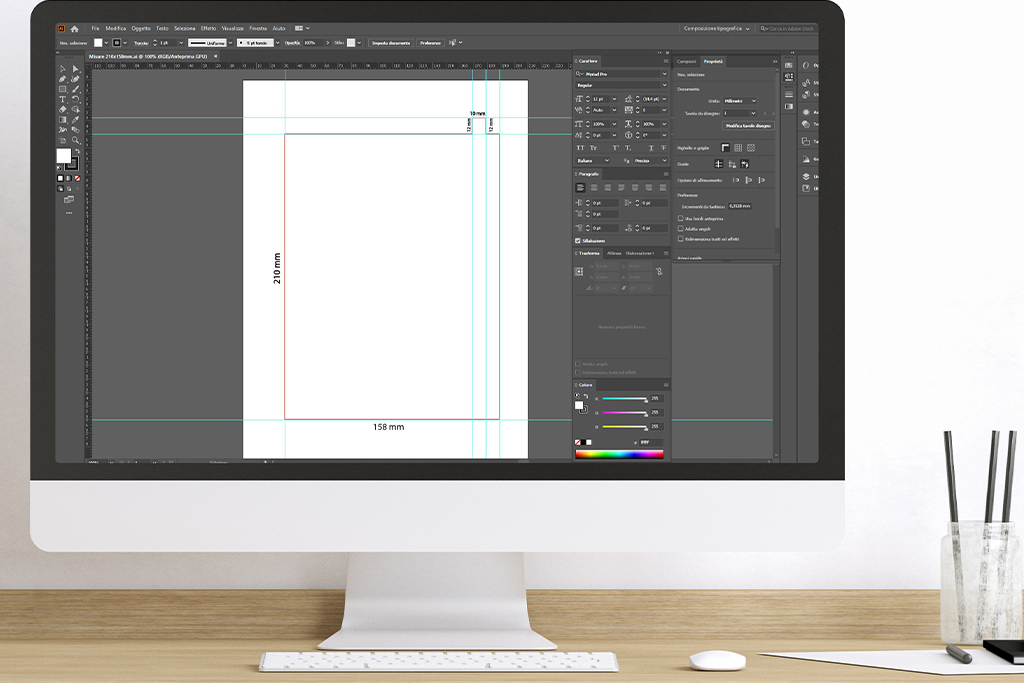Select the Type tool in toolbar
Screen dimensions: 1024x683
click(x=62, y=100)
